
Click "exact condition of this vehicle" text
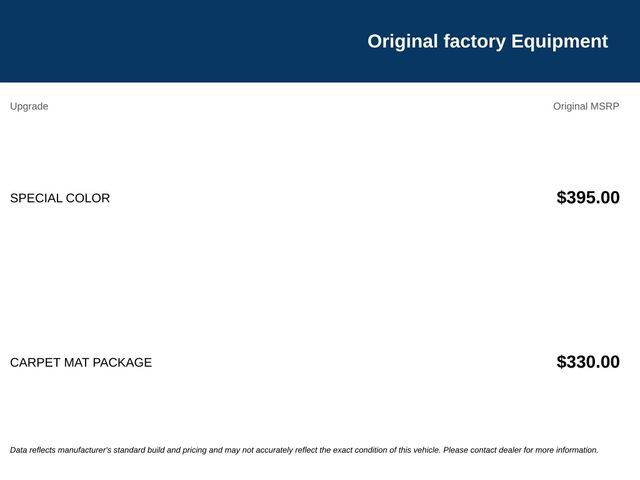386,450
